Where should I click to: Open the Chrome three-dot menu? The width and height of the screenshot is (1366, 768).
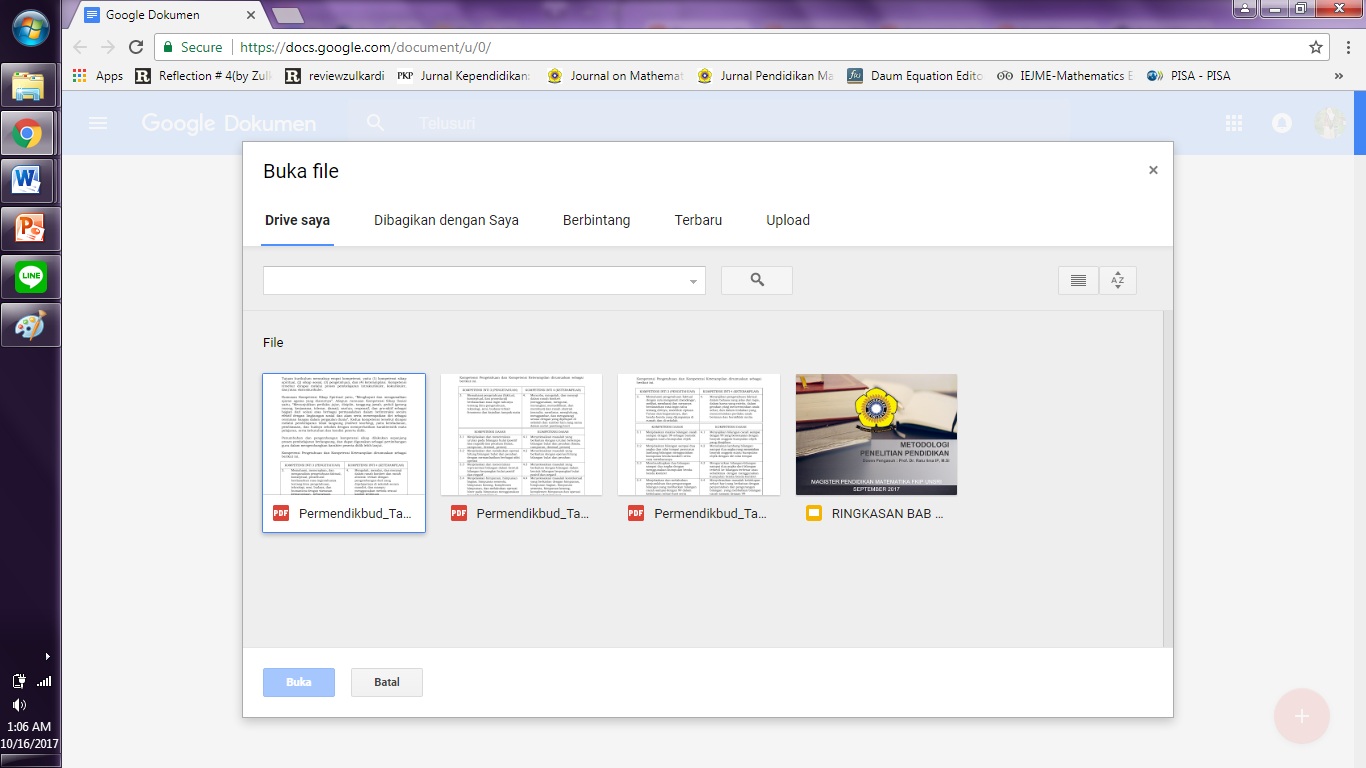[1347, 46]
